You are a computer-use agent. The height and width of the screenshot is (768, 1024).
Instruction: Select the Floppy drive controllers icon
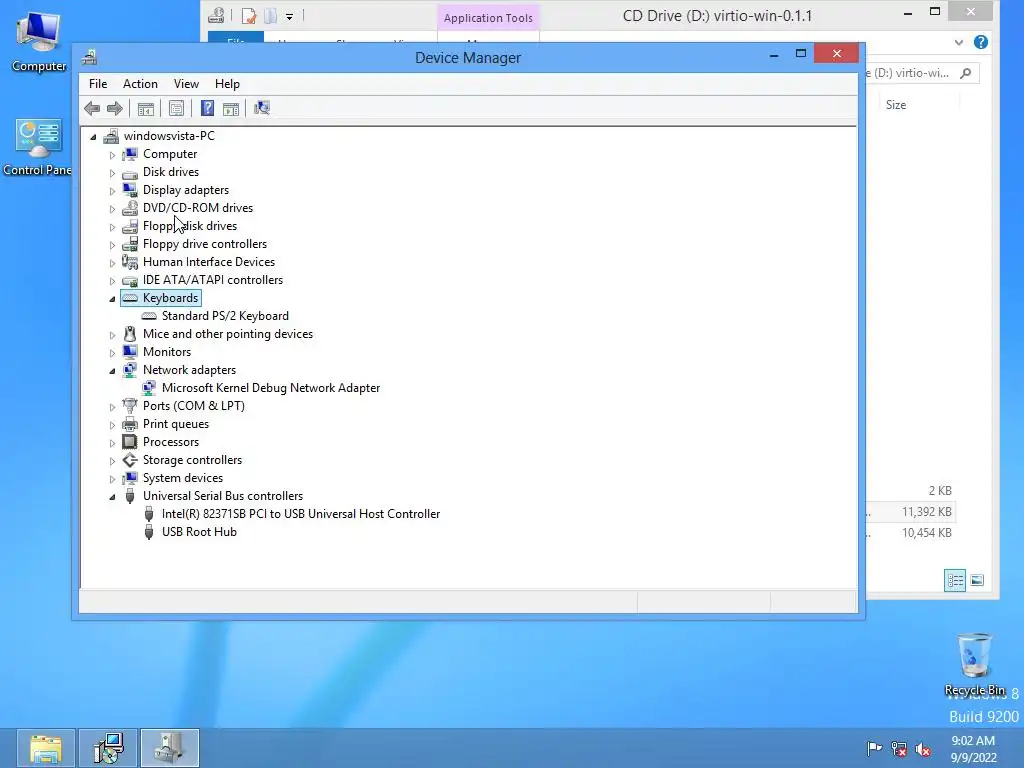130,244
